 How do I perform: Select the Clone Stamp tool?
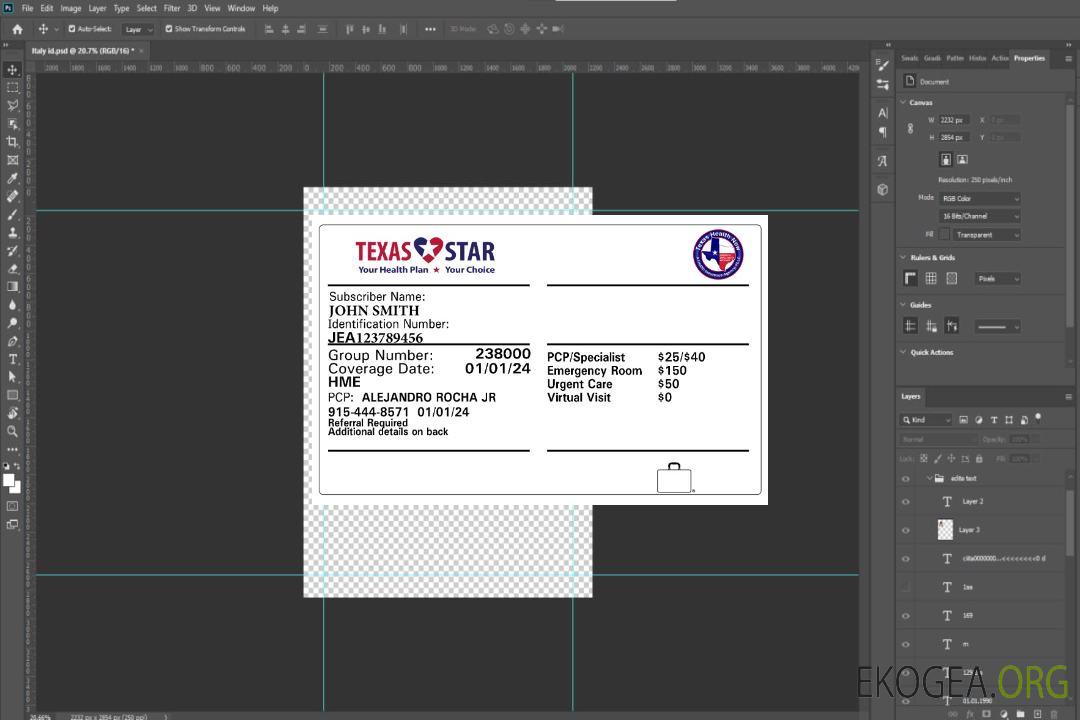click(x=12, y=232)
